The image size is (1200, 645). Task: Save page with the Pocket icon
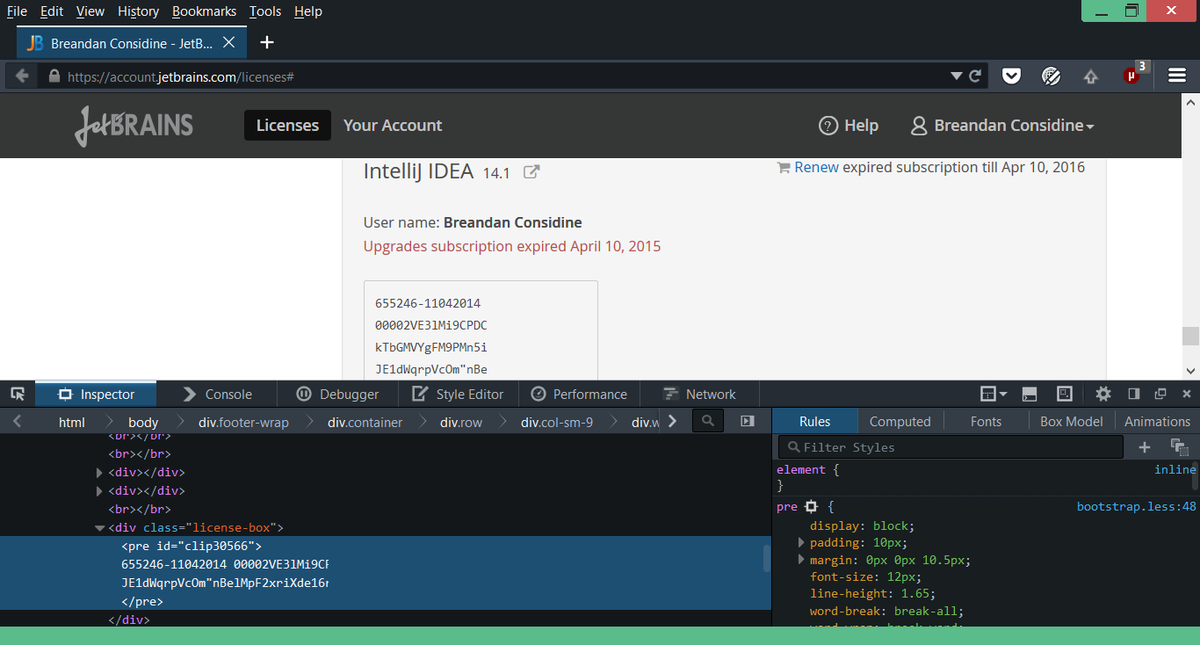[1012, 76]
